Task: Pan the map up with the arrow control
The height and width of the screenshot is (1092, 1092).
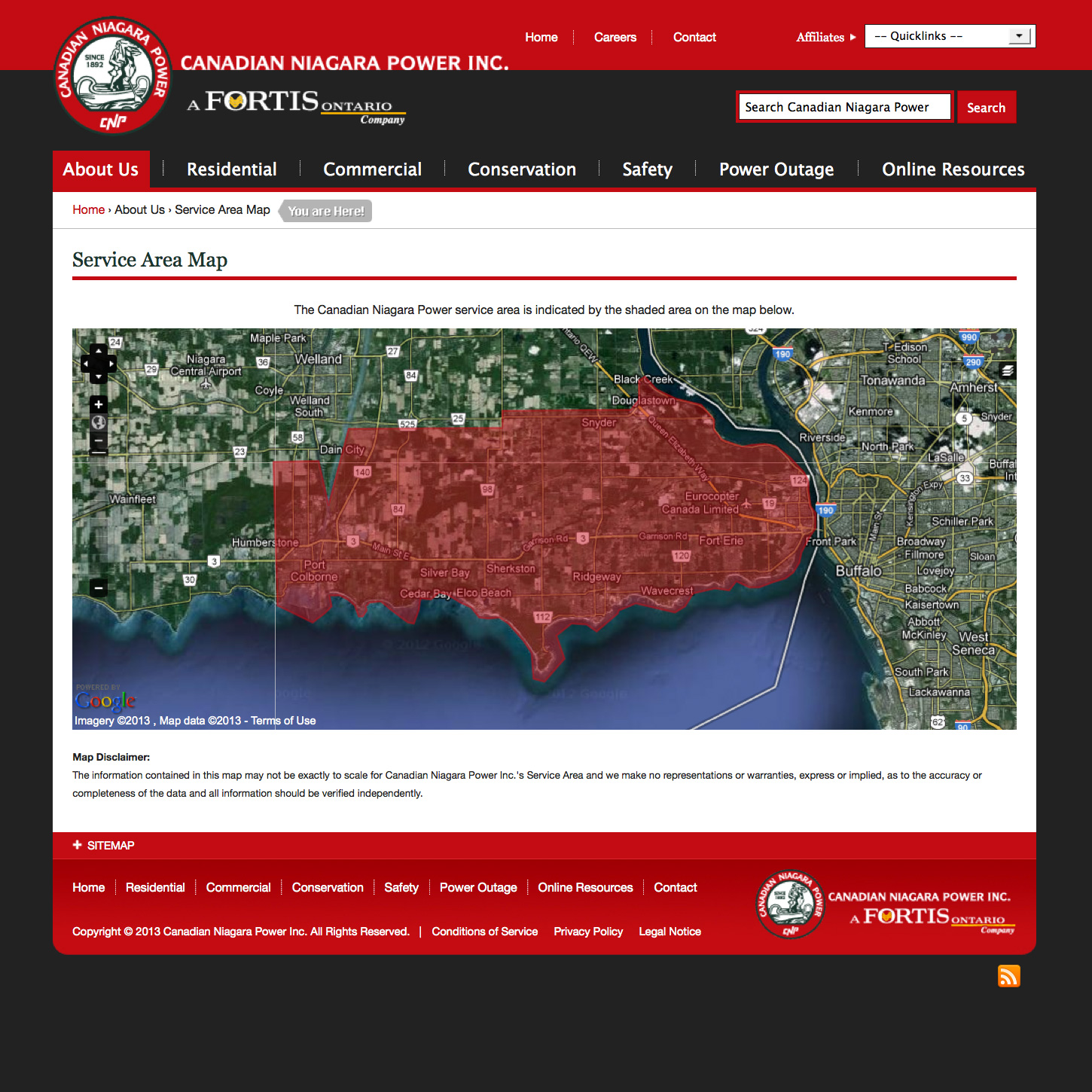Action: point(99,351)
